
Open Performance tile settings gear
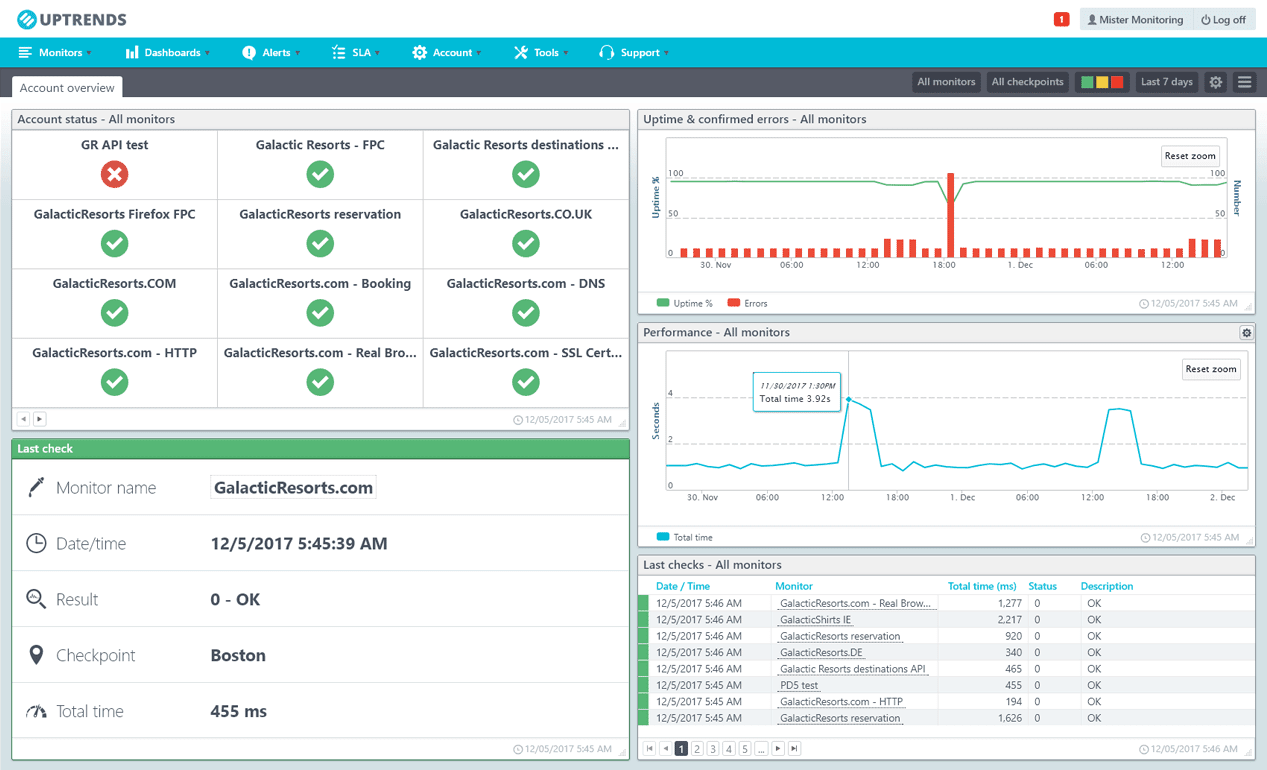point(1246,332)
